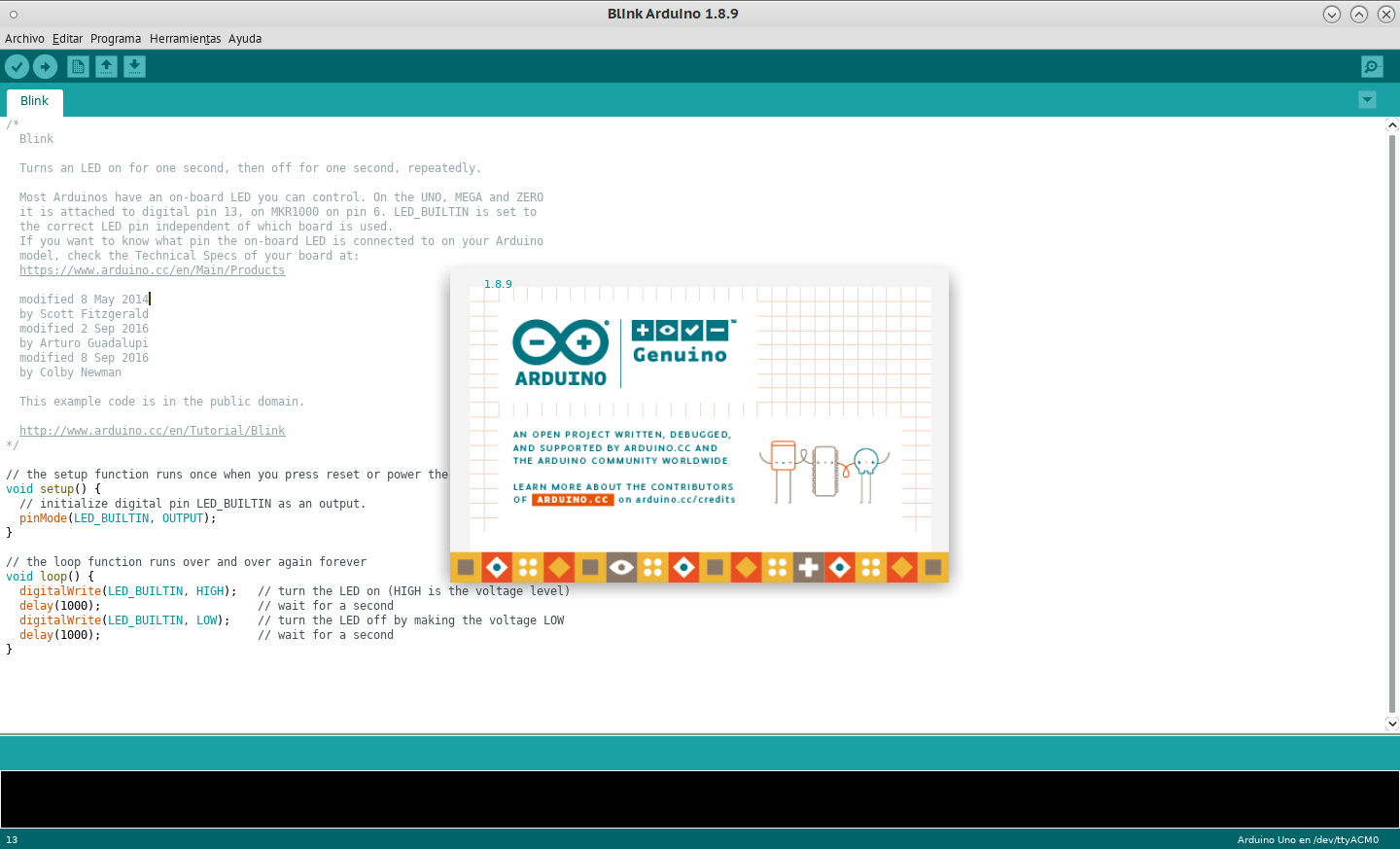Click the Upload (right arrow) toolbar icon
The image size is (1400, 849).
tap(45, 66)
